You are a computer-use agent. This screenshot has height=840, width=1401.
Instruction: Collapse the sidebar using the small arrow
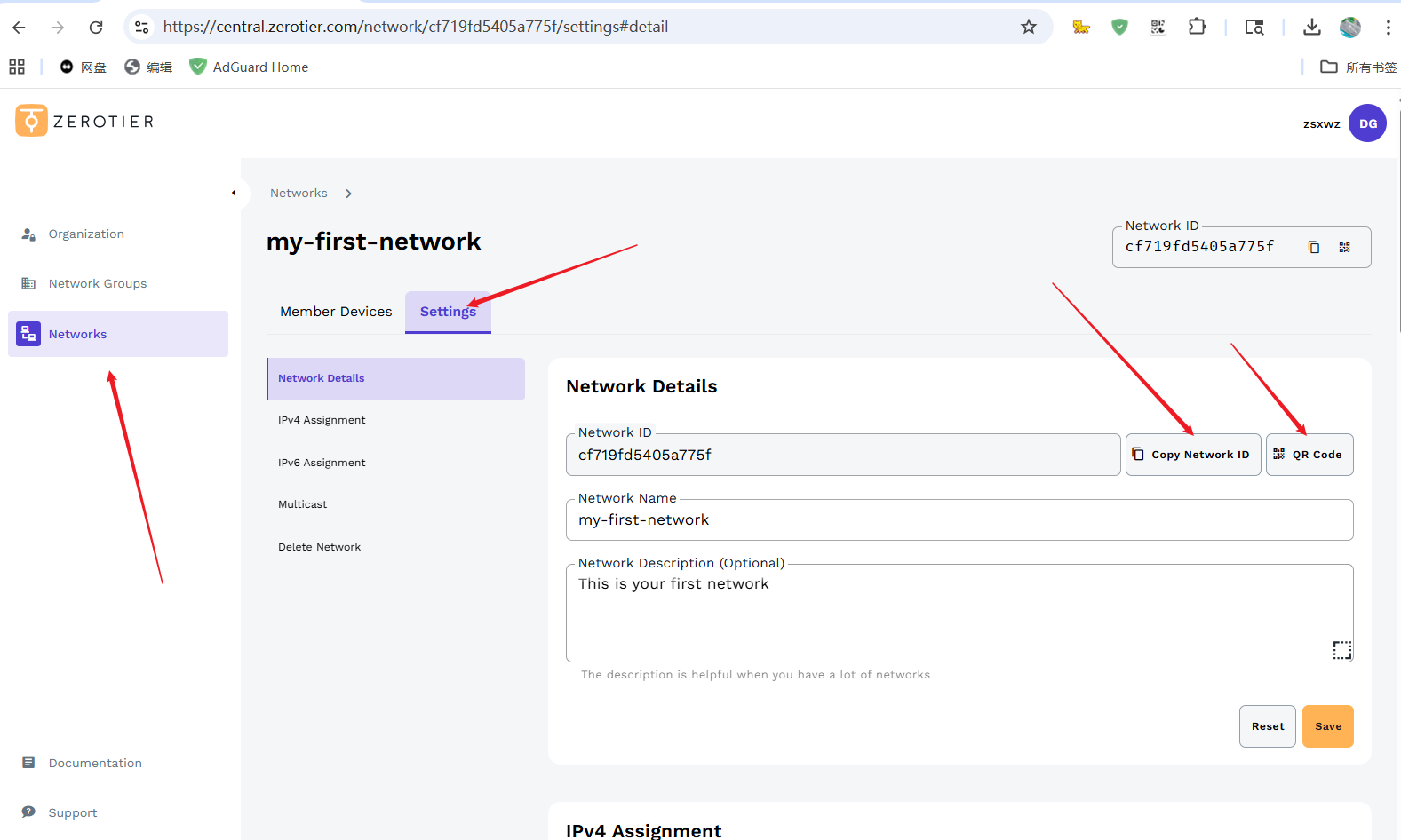pyautogui.click(x=234, y=193)
